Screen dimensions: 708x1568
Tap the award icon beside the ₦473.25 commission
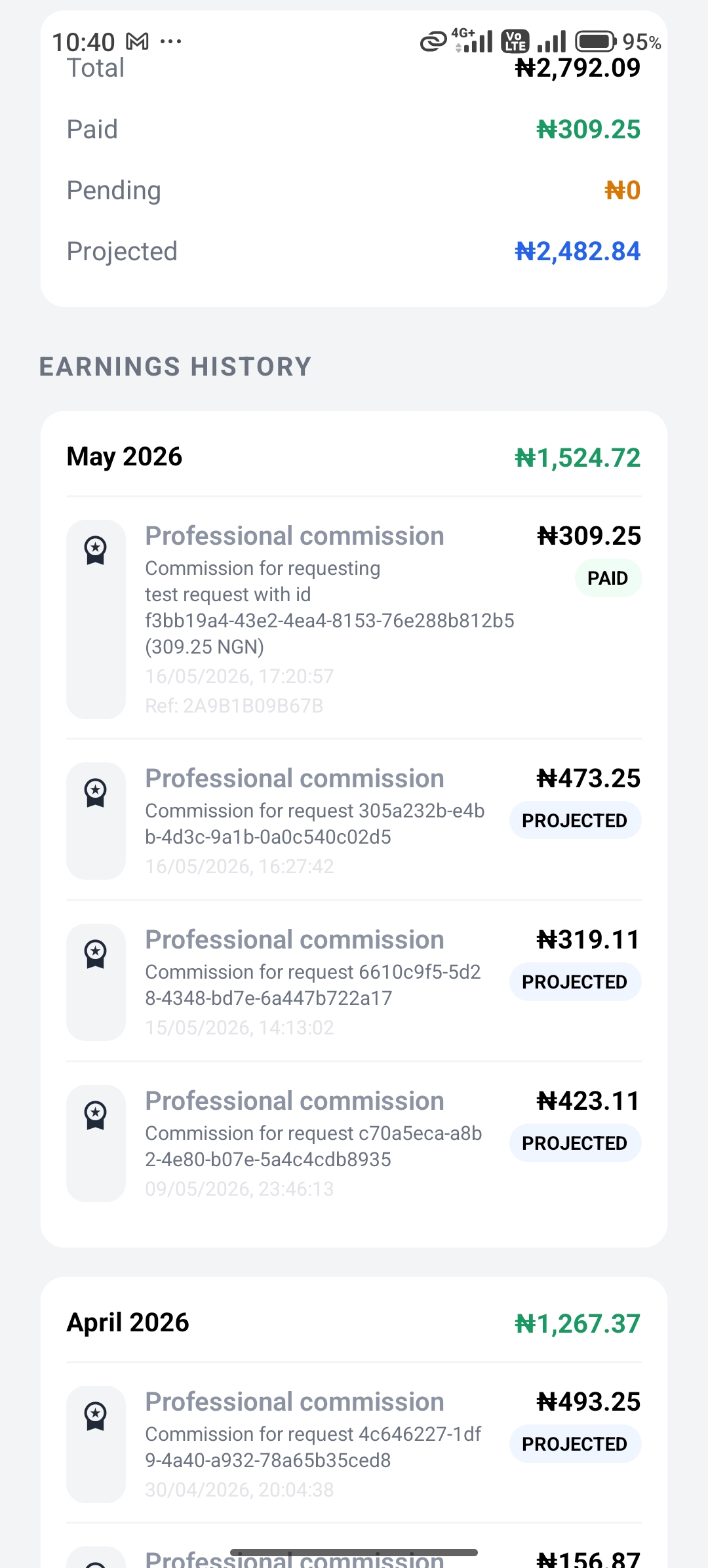coord(96,793)
